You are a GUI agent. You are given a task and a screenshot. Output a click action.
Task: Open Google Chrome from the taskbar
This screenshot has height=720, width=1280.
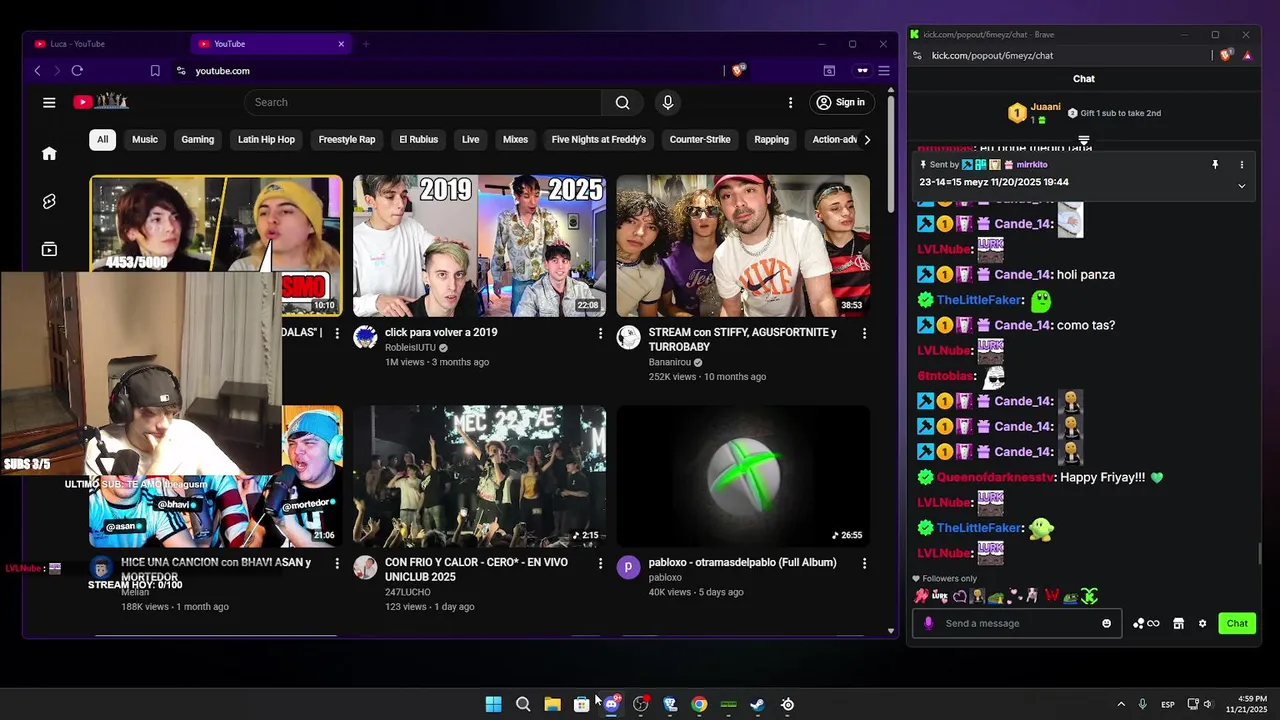(x=699, y=704)
